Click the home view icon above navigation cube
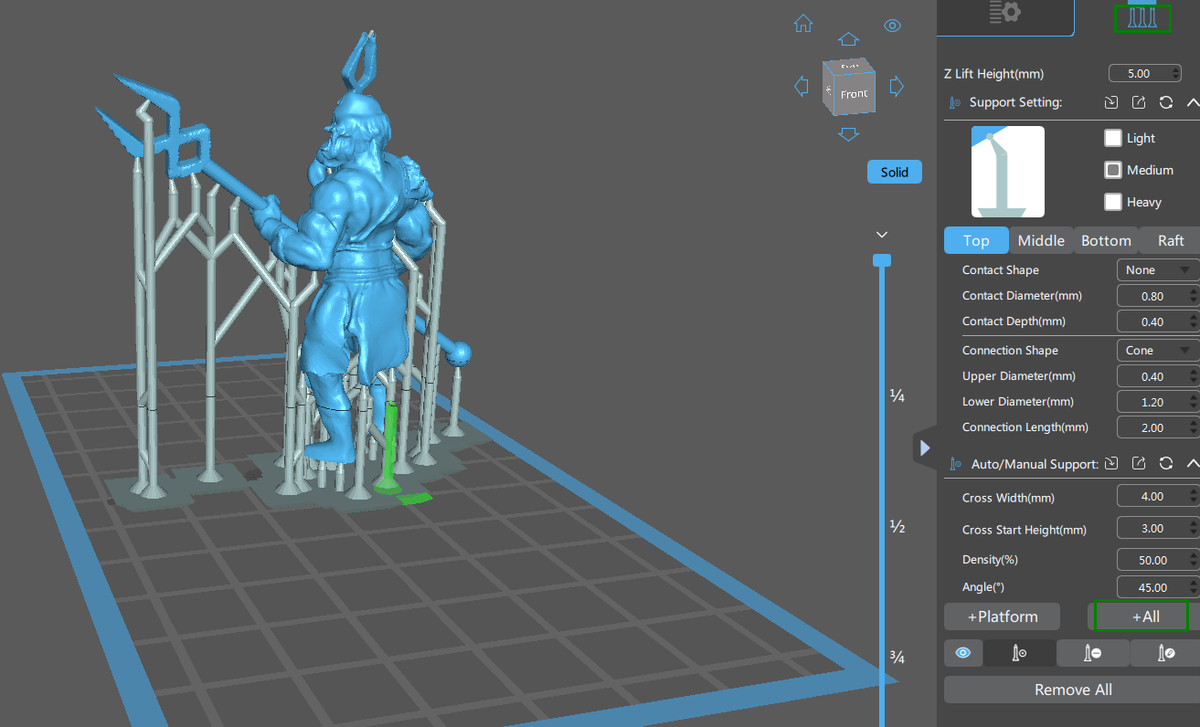1200x727 pixels. click(803, 23)
